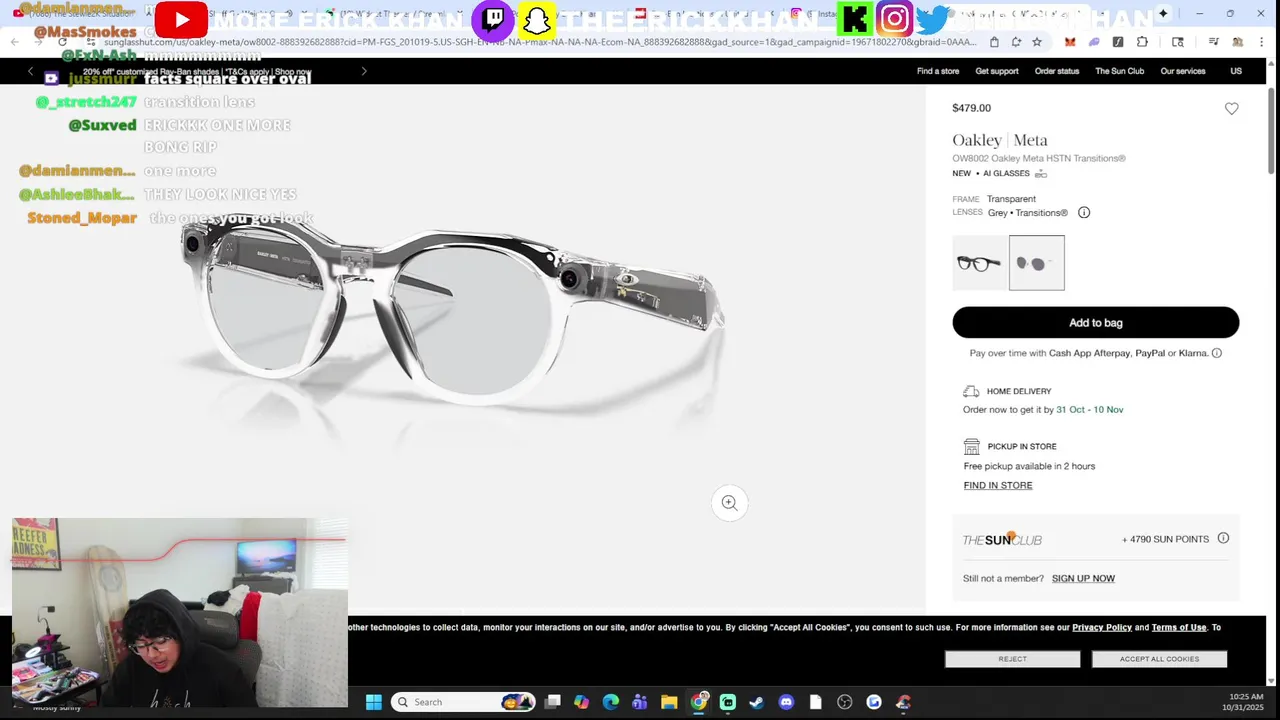Add the Oakley Meta glasses to bag
Image resolution: width=1280 pixels, height=720 pixels.
1096,323
